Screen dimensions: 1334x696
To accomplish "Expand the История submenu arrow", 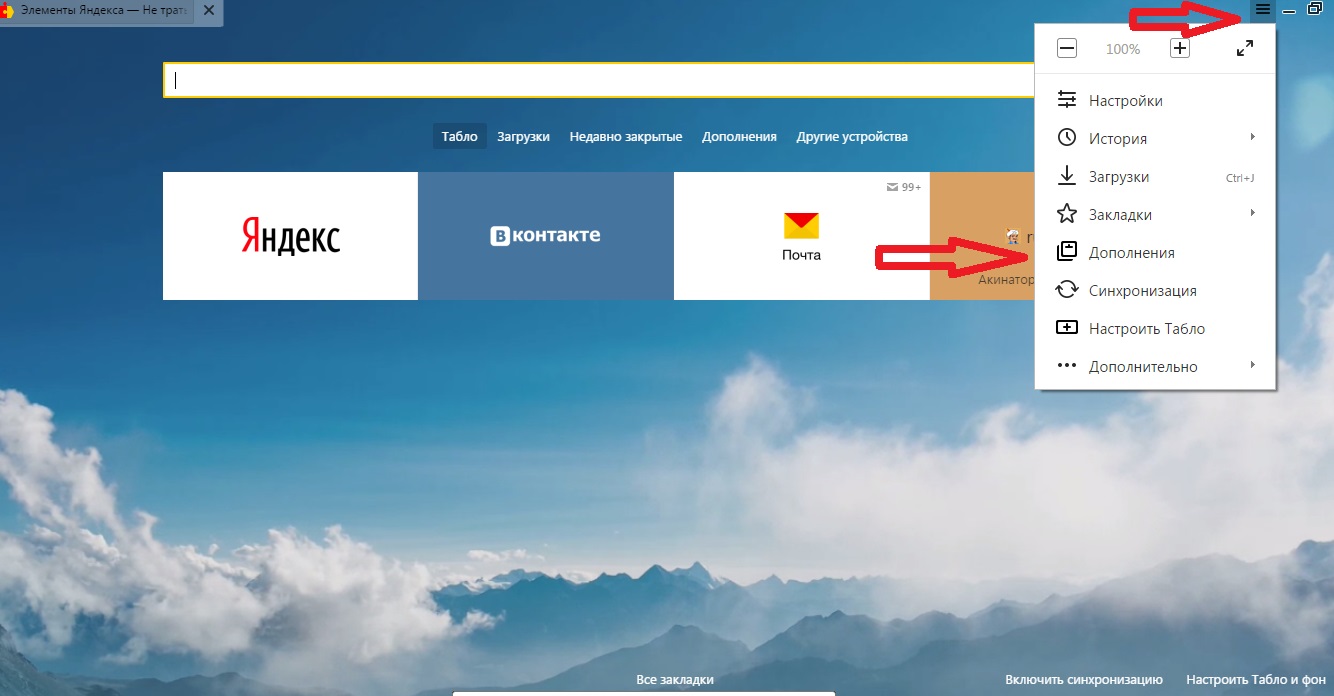I will [x=1253, y=137].
